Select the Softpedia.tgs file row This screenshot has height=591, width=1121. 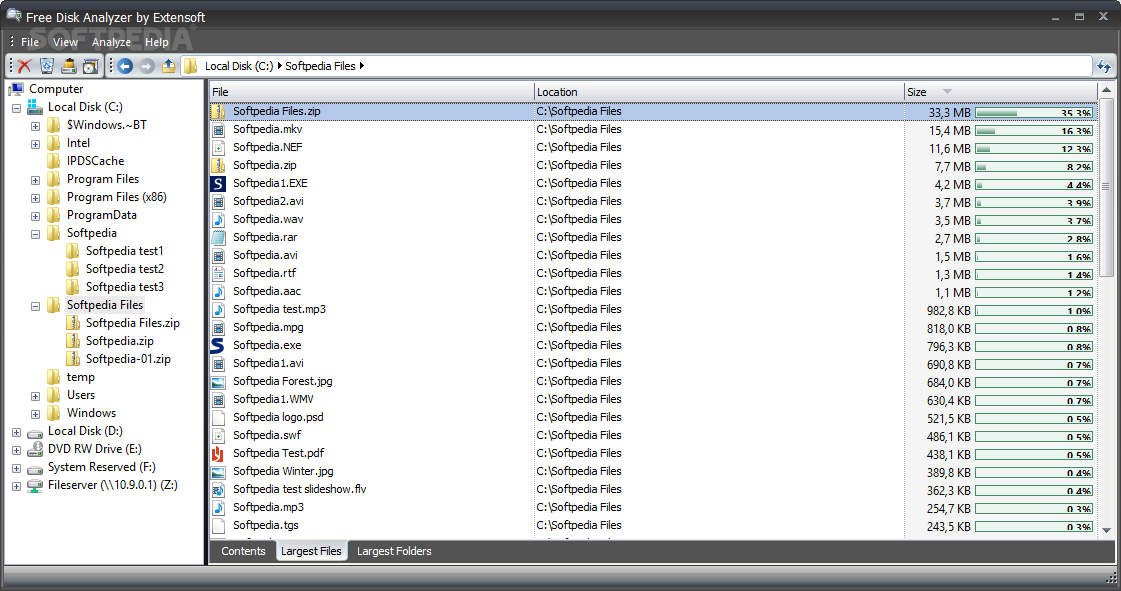[653, 525]
